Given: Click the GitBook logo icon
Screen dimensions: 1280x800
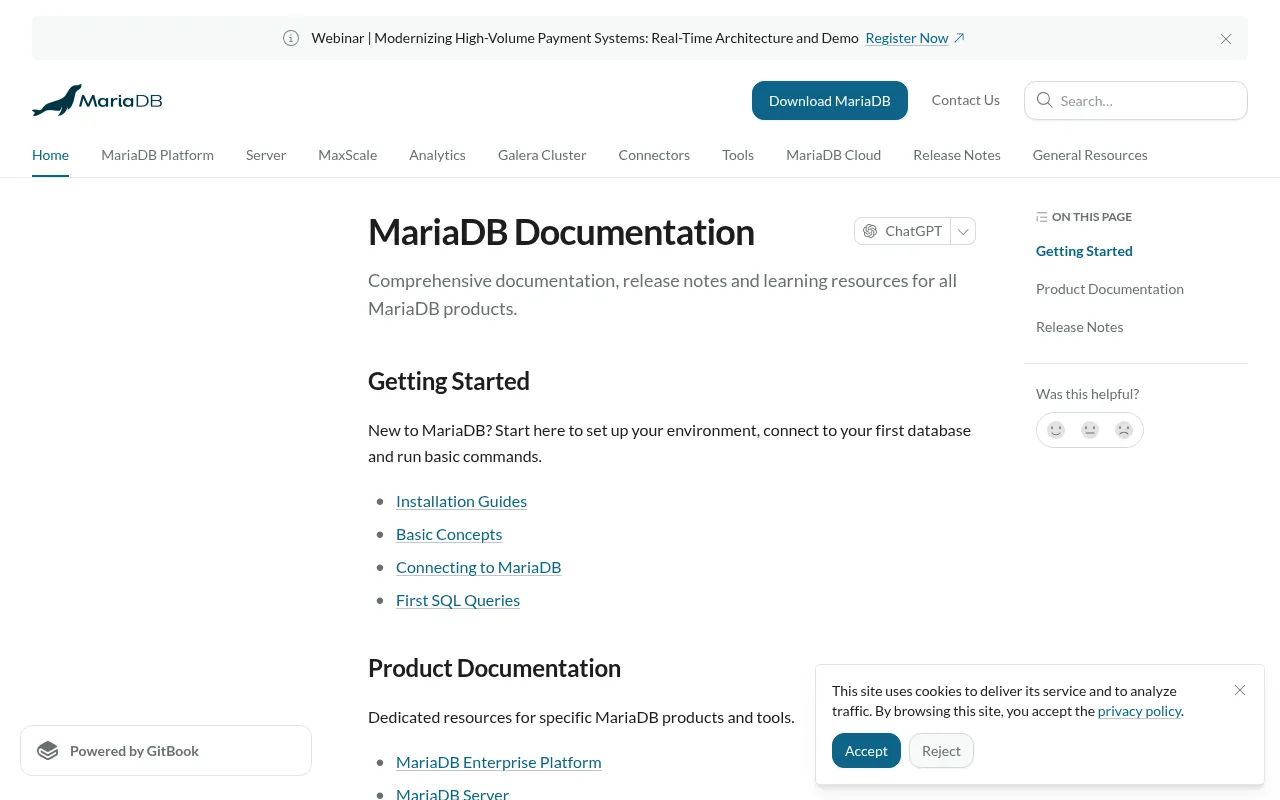Looking at the screenshot, I should [x=48, y=751].
